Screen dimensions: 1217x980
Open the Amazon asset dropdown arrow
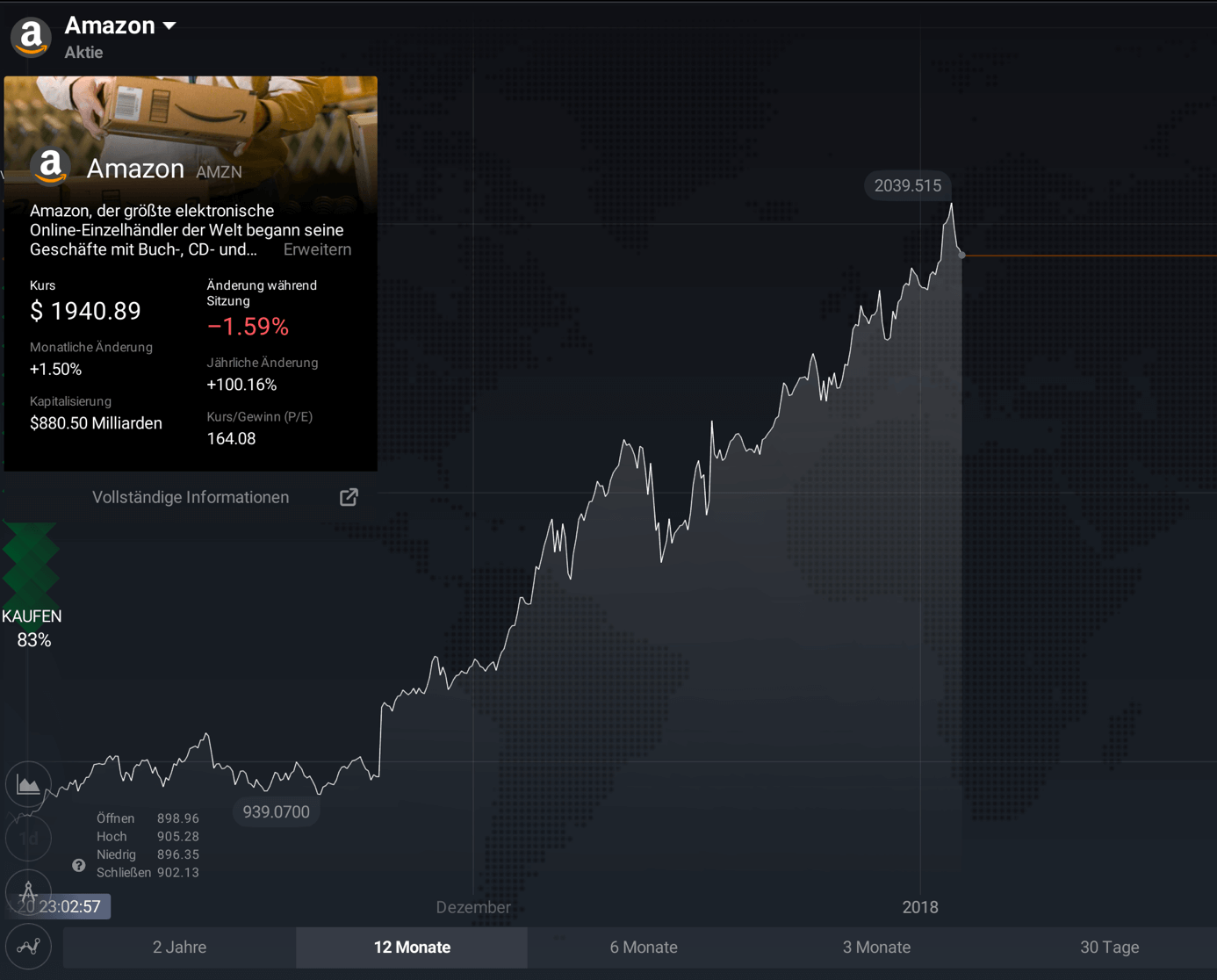point(169,26)
